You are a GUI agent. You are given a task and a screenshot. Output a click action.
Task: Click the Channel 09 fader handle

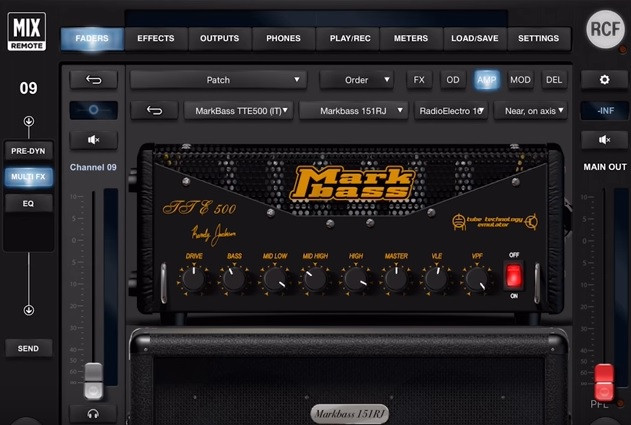[x=94, y=380]
